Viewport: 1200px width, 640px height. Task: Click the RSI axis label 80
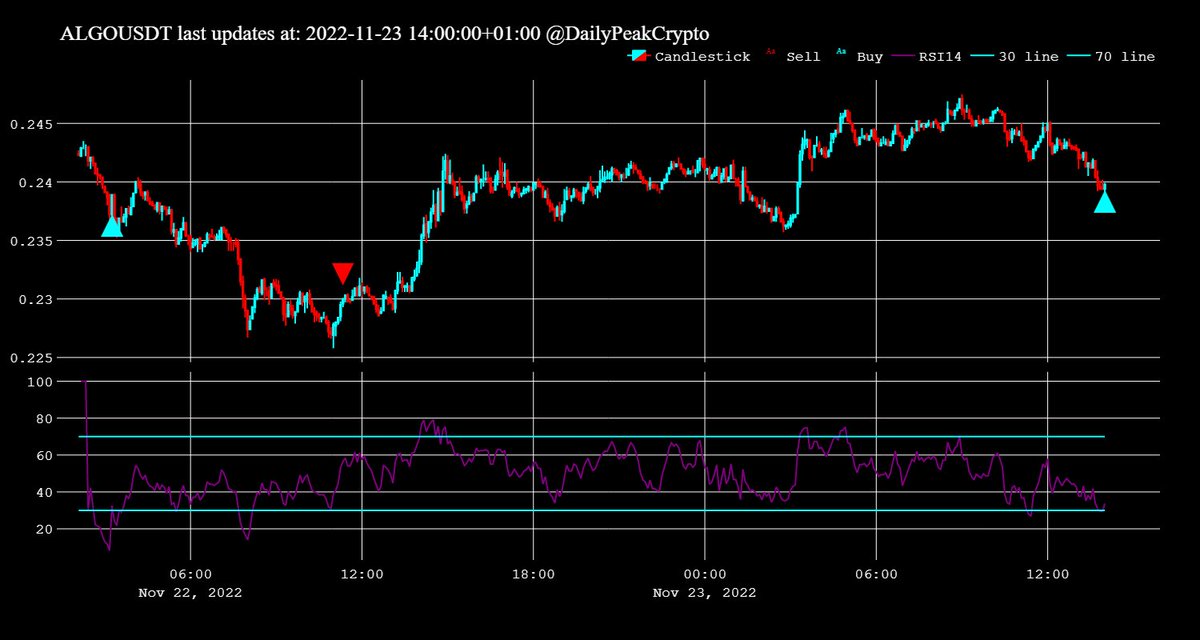coord(45,419)
